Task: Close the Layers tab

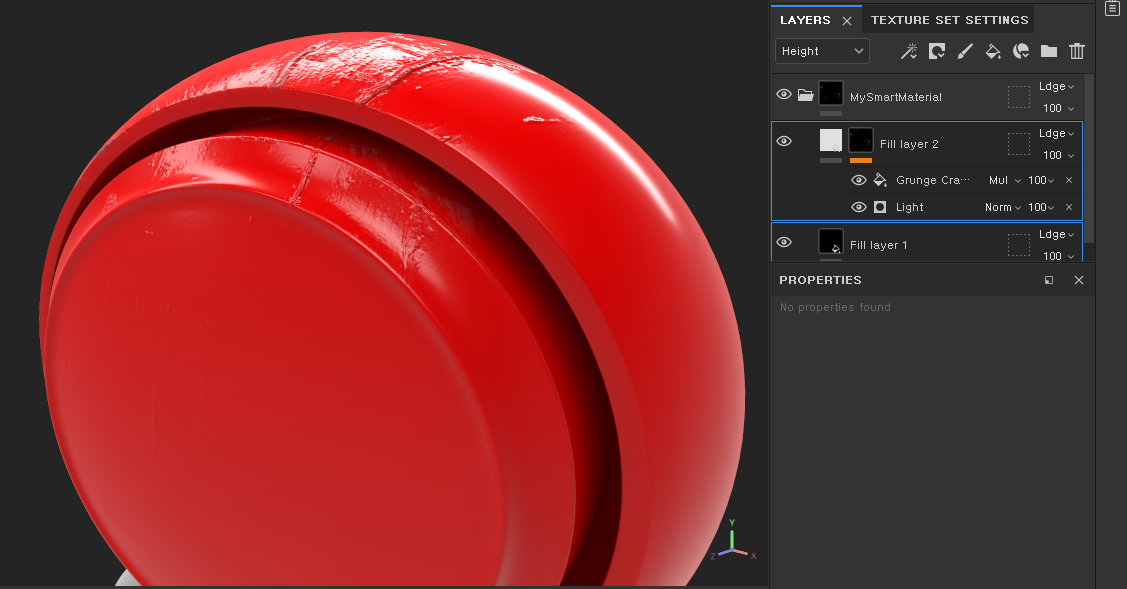Action: (847, 21)
